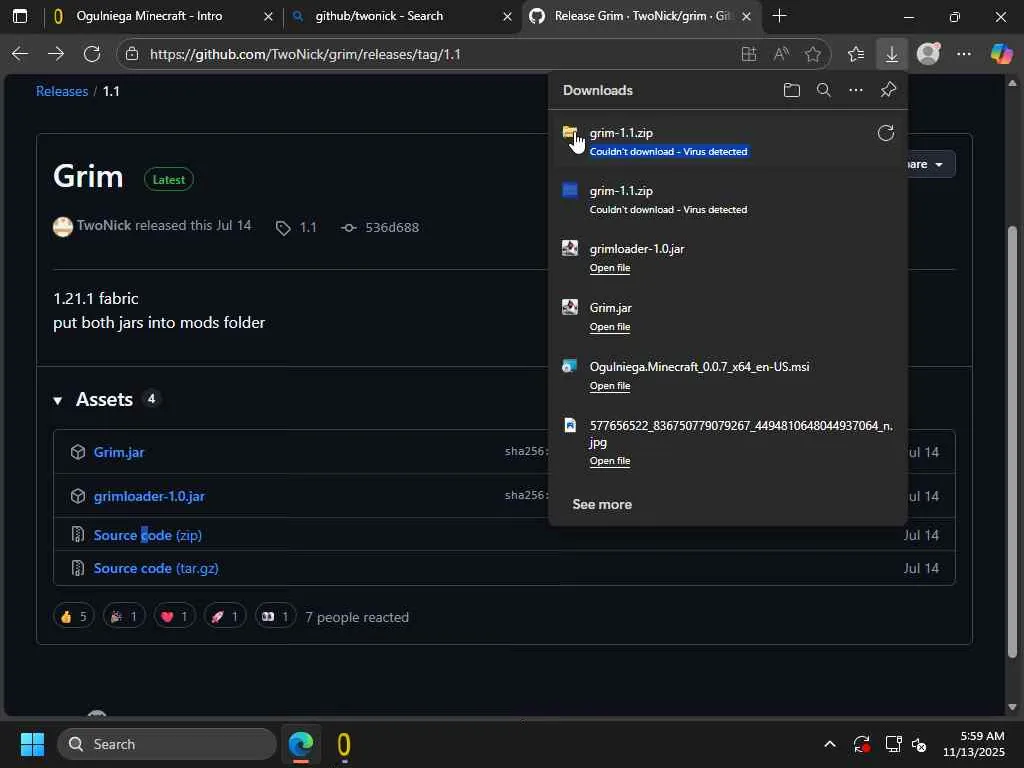The image size is (1024, 768).
Task: Click See more in the Downloads panel
Action: click(602, 504)
